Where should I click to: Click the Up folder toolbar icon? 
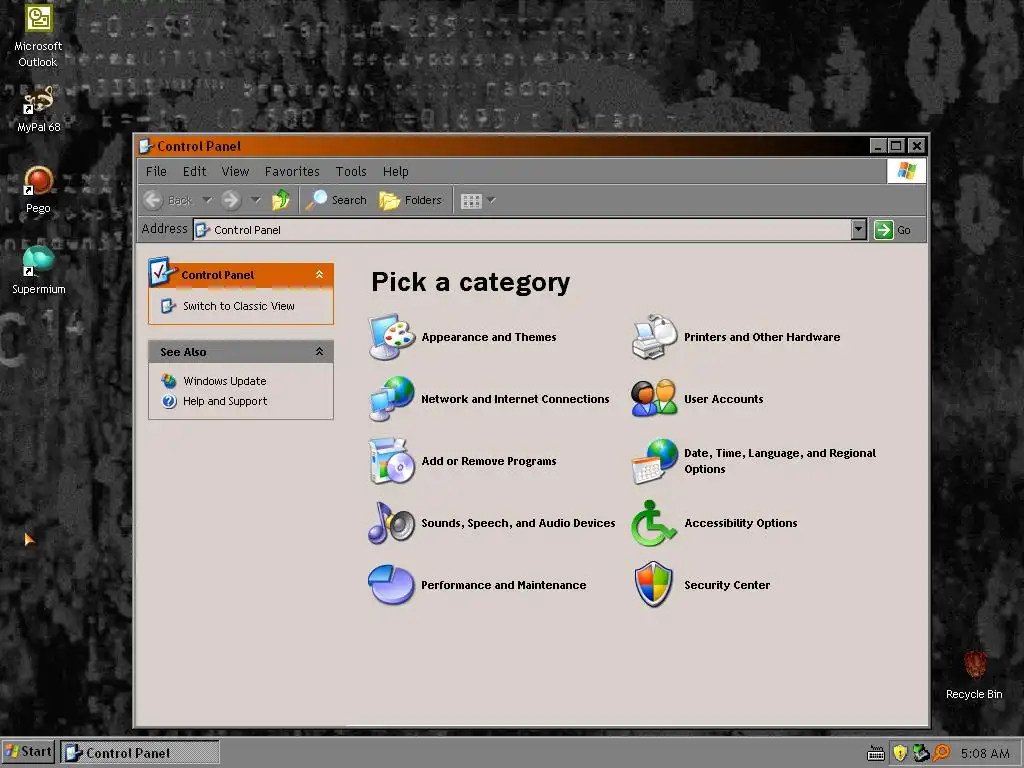click(281, 200)
